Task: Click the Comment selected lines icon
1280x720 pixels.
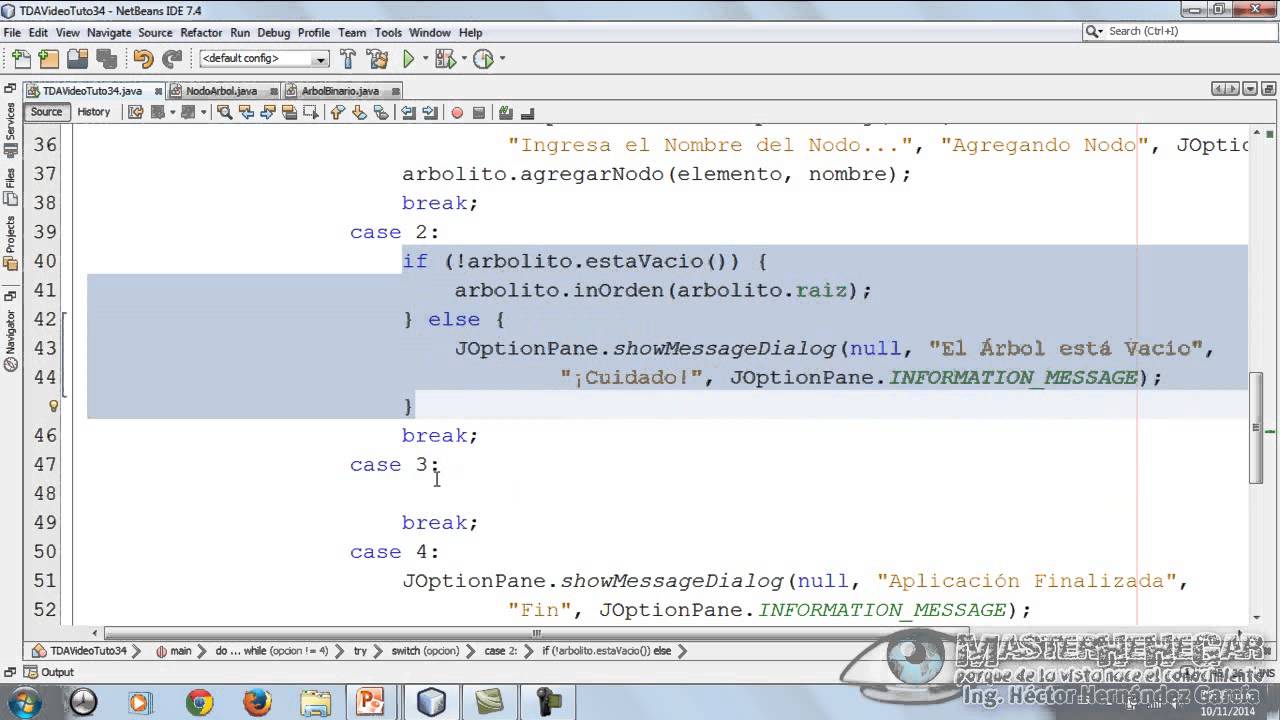Action: coord(506,112)
